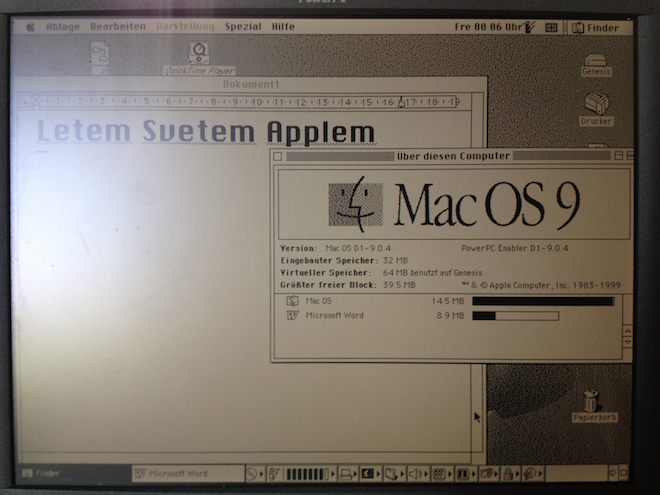Switch to Microsoft Word in bottom application bar
Screen dimensions: 660x495
tap(188, 474)
